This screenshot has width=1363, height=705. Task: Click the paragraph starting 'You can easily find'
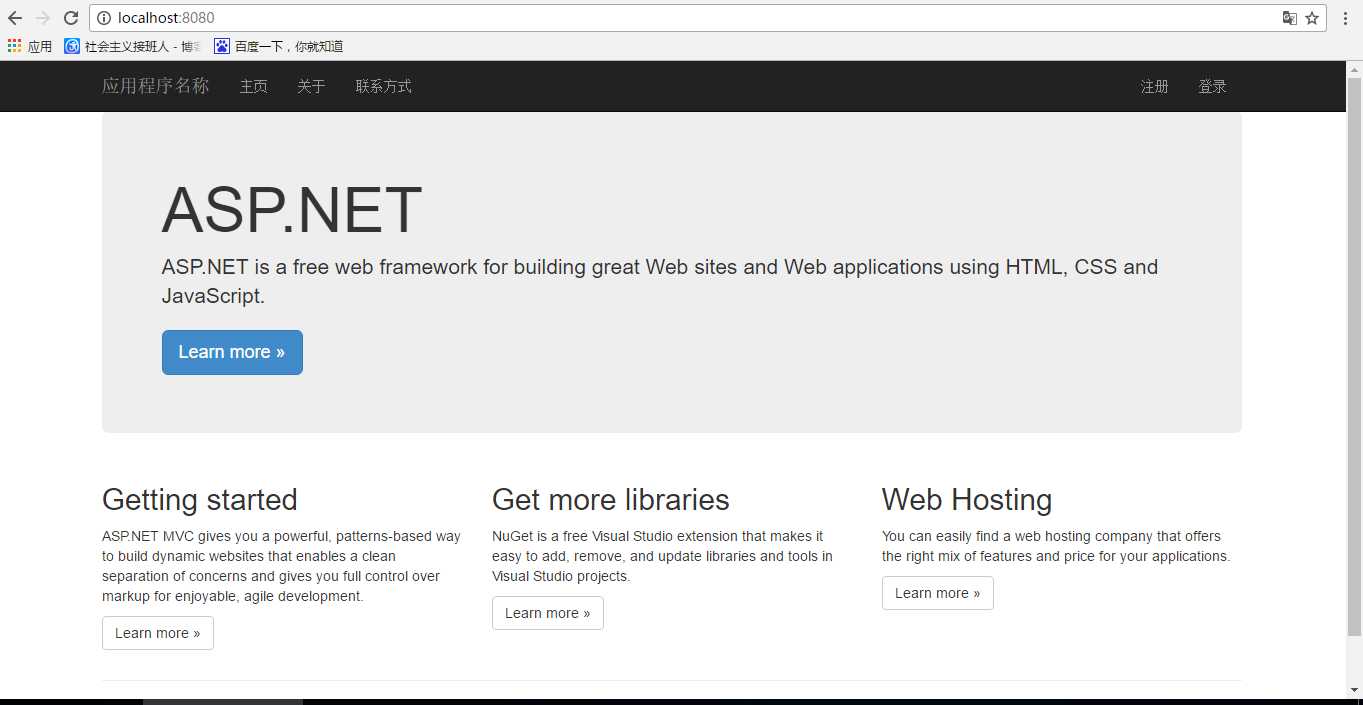1056,546
